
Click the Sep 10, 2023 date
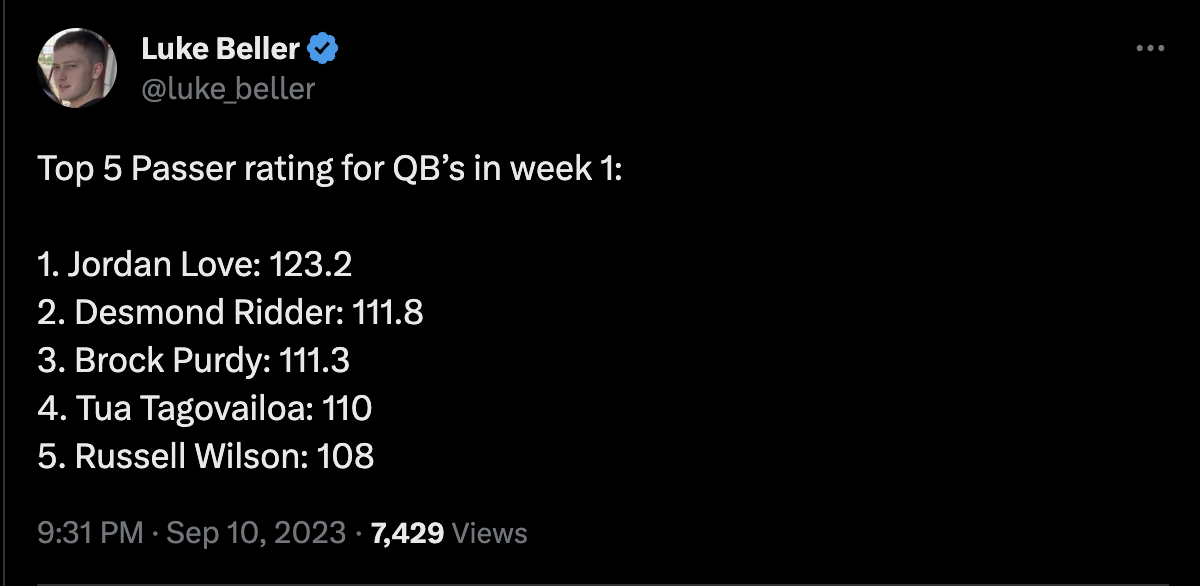click(256, 533)
